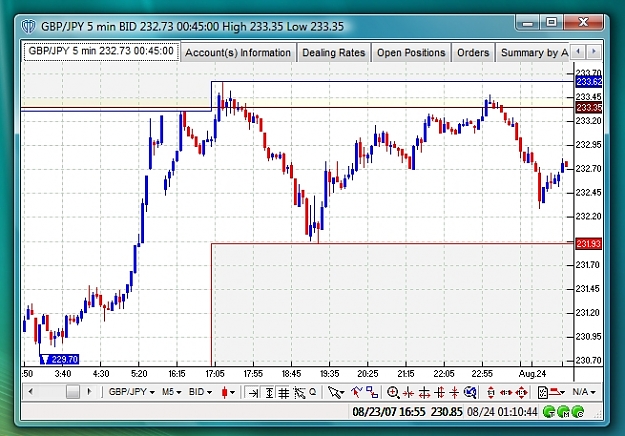625x436 pixels.
Task: Click the green T connection status icon
Action: point(549,412)
